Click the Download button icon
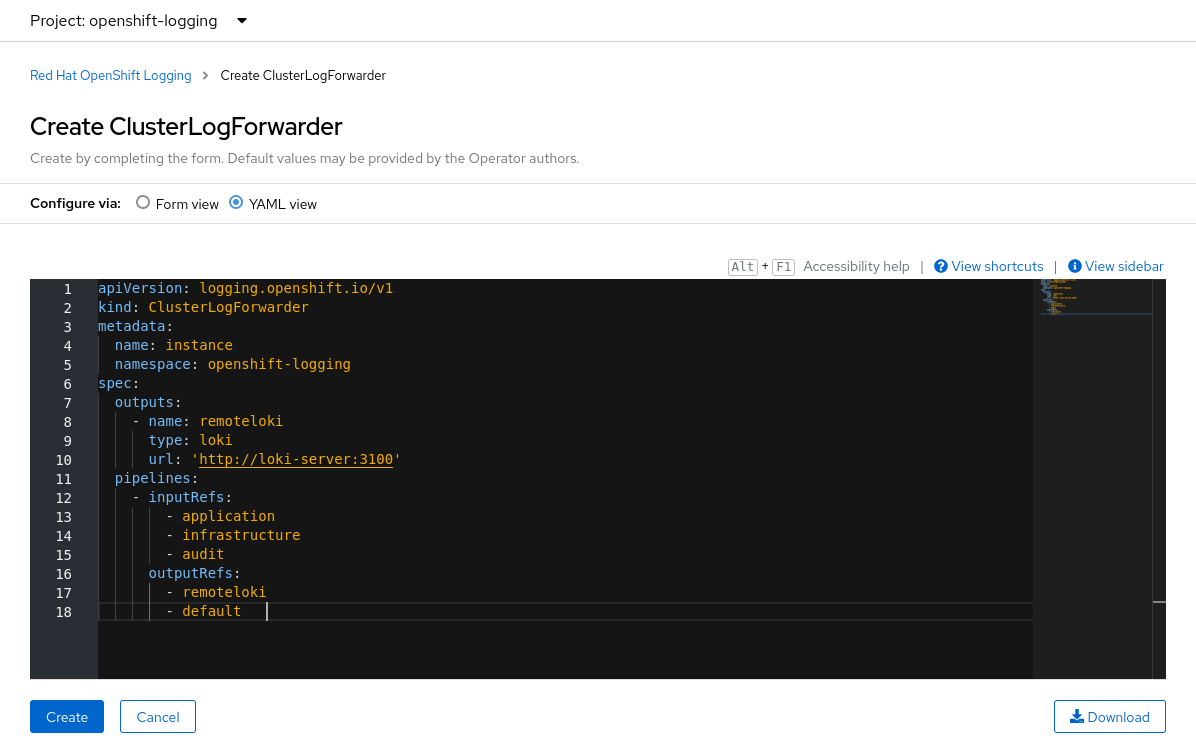This screenshot has height=749, width=1196. click(1077, 717)
